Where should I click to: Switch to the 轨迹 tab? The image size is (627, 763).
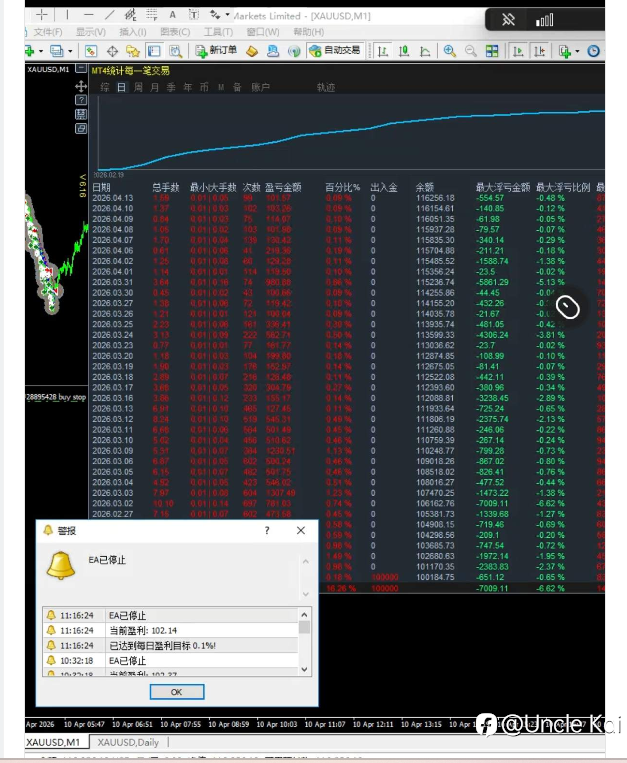point(326,87)
